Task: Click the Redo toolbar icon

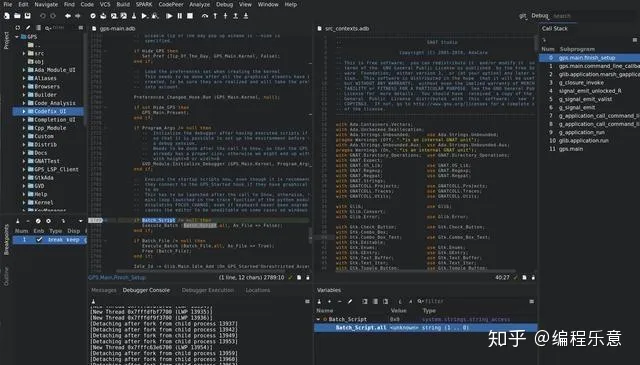Action: pyautogui.click(x=53, y=16)
